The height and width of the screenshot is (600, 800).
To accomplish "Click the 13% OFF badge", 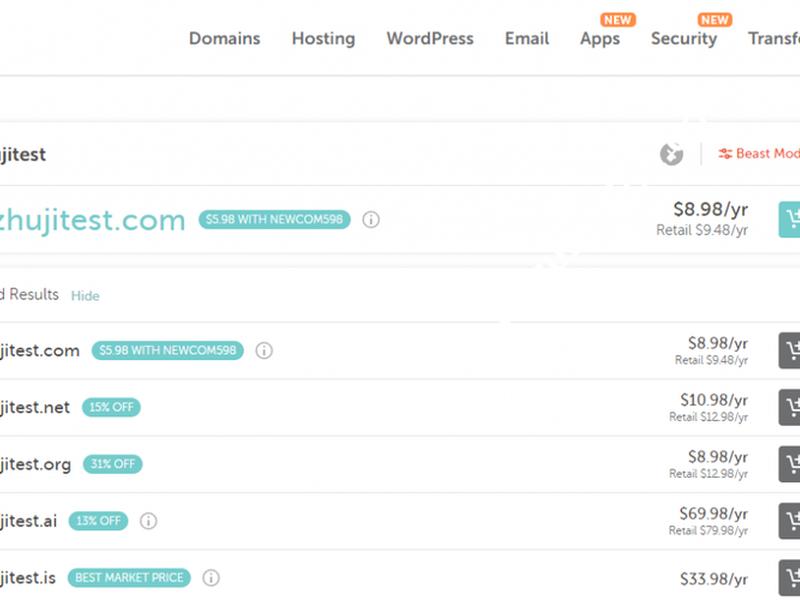I will coord(98,521).
